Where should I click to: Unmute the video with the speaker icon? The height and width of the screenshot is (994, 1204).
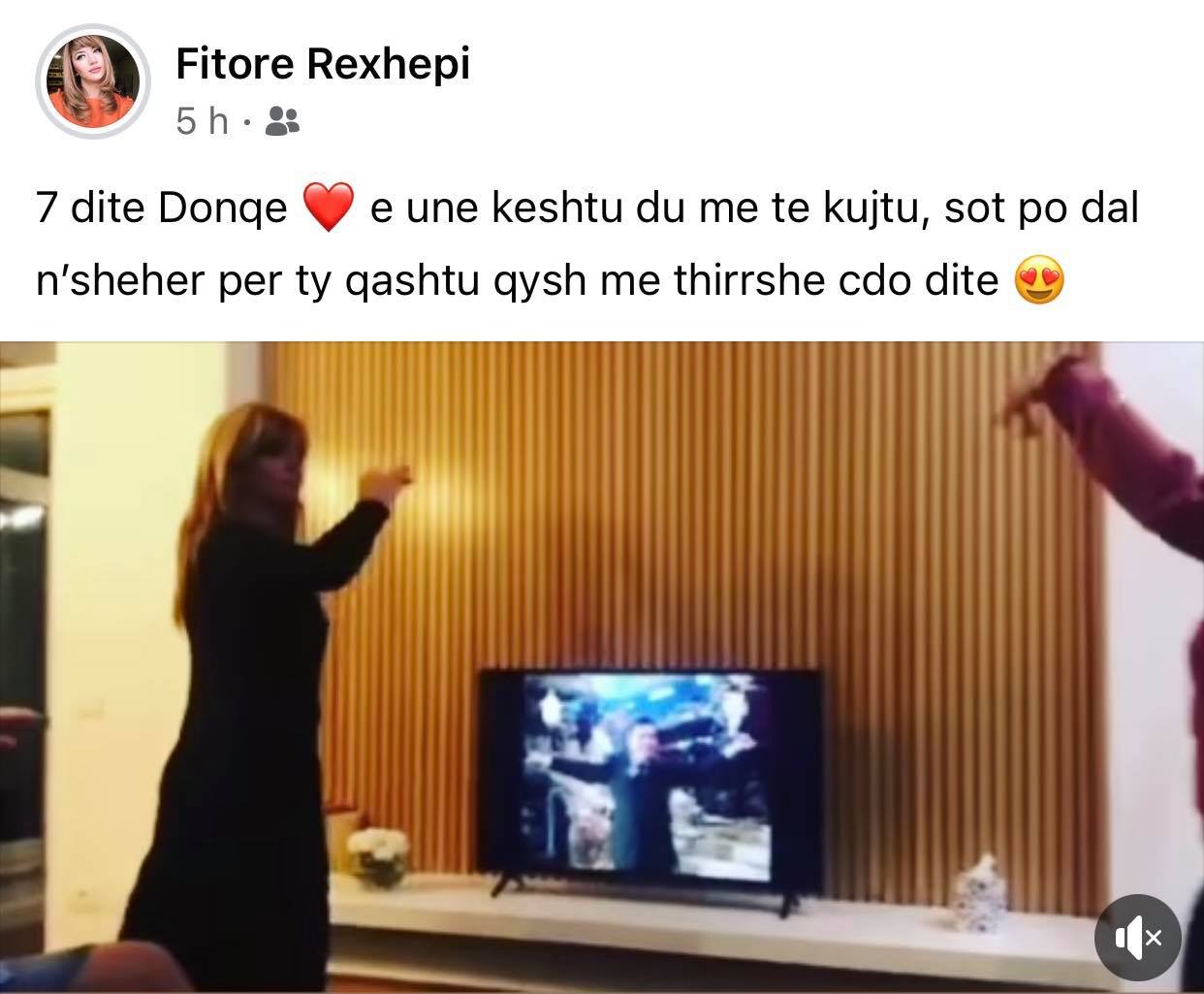[x=1137, y=937]
